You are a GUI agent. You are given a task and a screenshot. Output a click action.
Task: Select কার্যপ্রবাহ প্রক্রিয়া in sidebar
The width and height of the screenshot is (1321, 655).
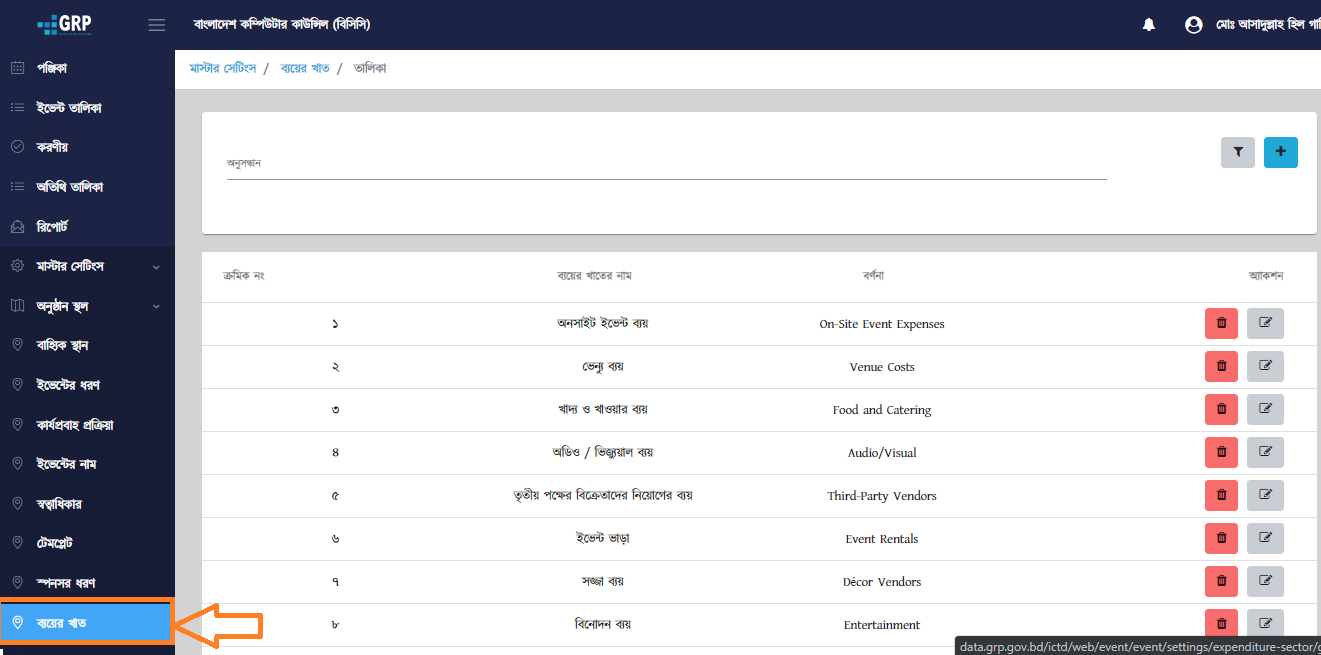click(87, 425)
